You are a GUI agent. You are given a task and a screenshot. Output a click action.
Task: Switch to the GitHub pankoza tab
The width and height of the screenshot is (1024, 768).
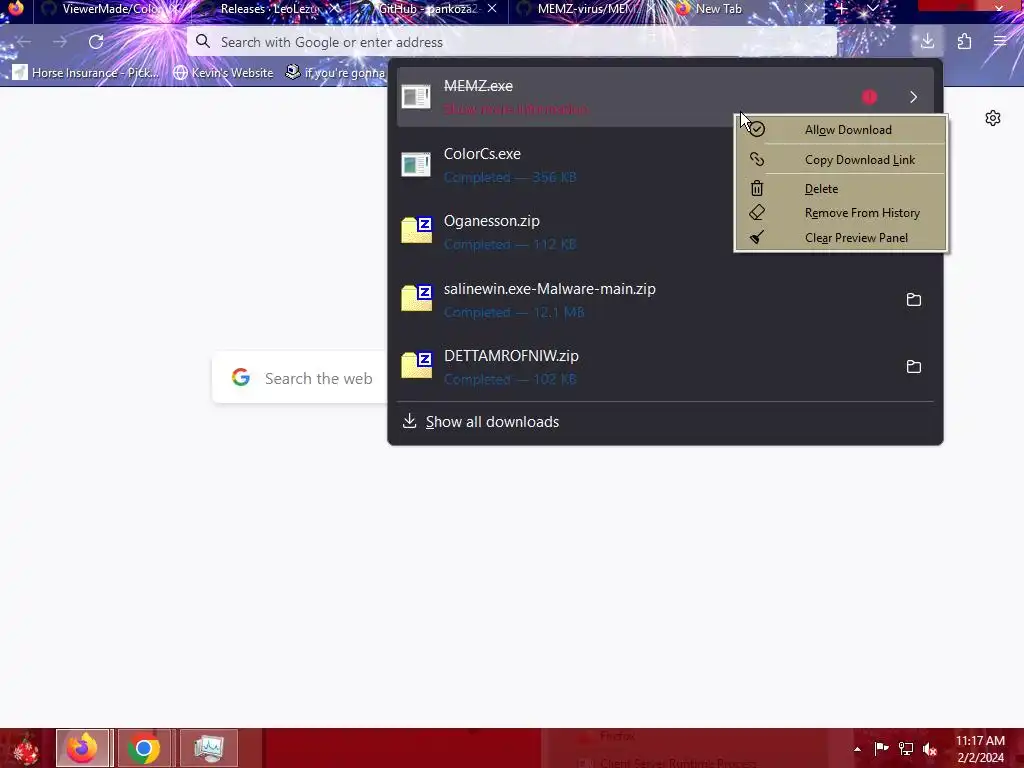pos(428,9)
